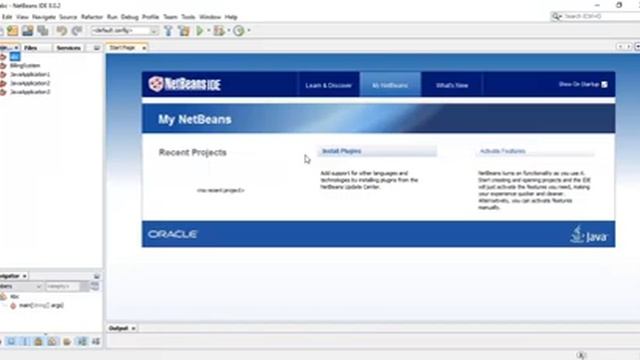Screen dimensions: 640x360
Task: Run the project with green play icon
Action: click(200, 30)
